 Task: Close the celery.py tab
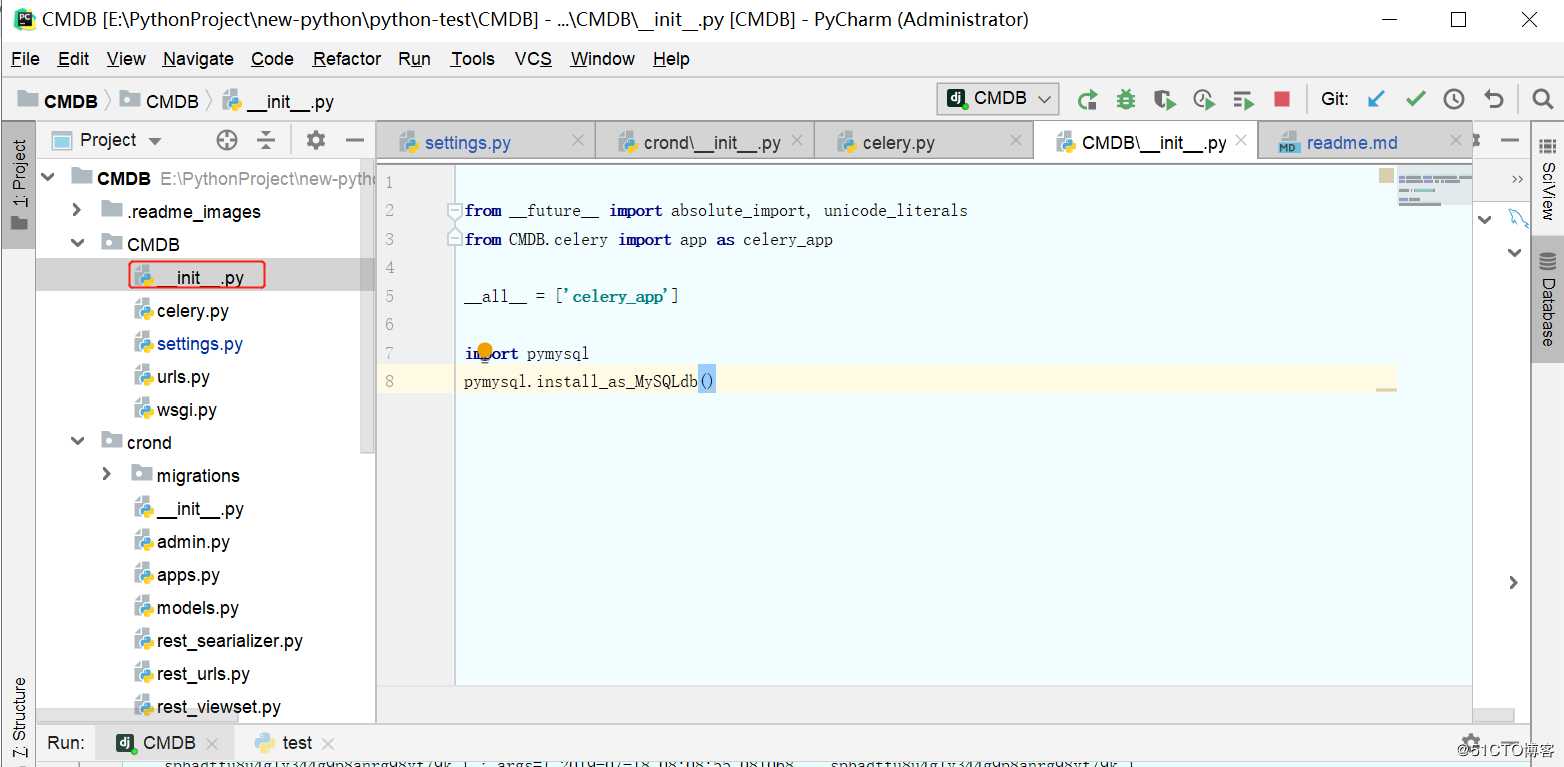[x=1016, y=141]
